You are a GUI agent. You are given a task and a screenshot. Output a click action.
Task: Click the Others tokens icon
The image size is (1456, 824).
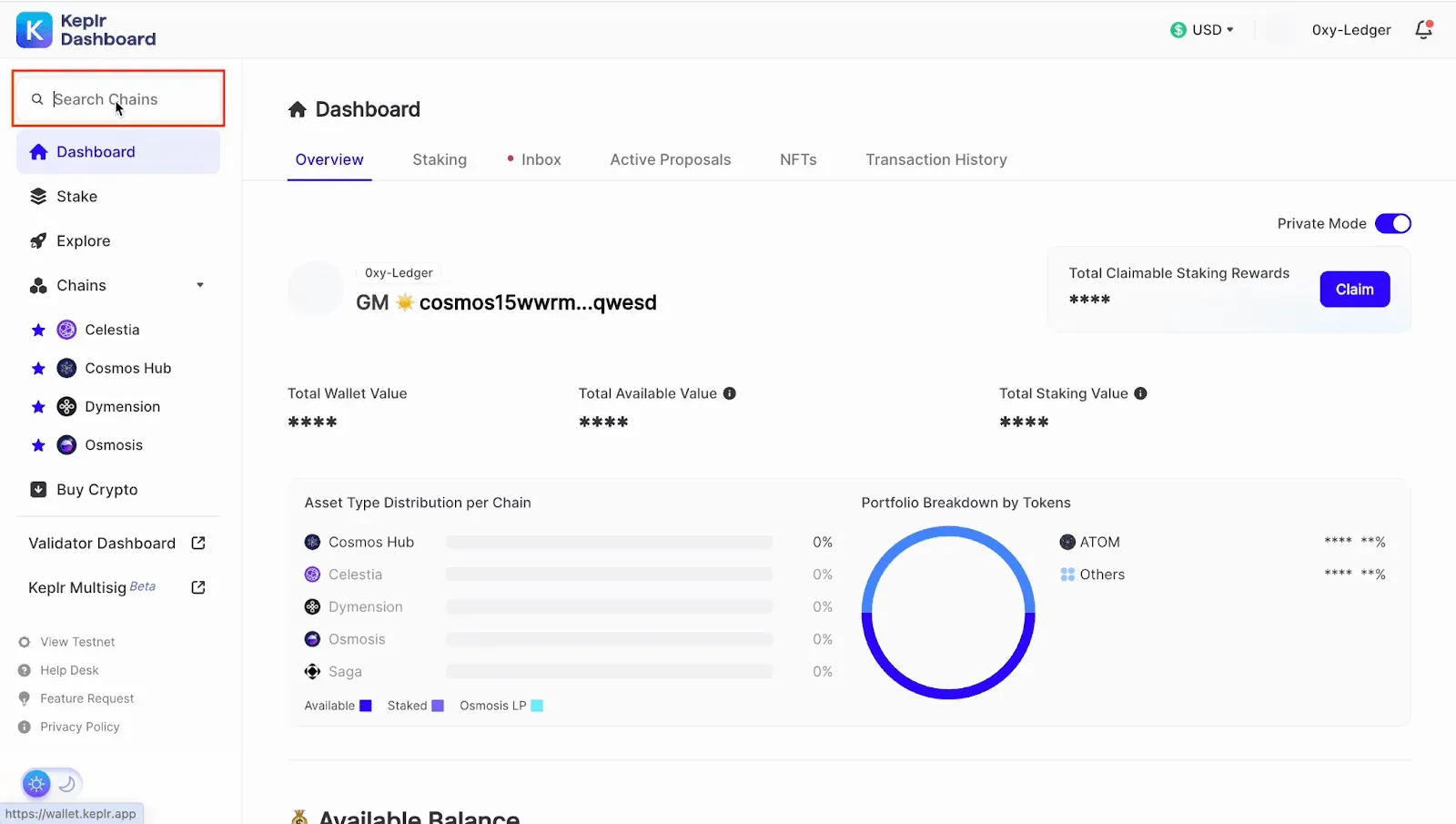click(x=1067, y=575)
